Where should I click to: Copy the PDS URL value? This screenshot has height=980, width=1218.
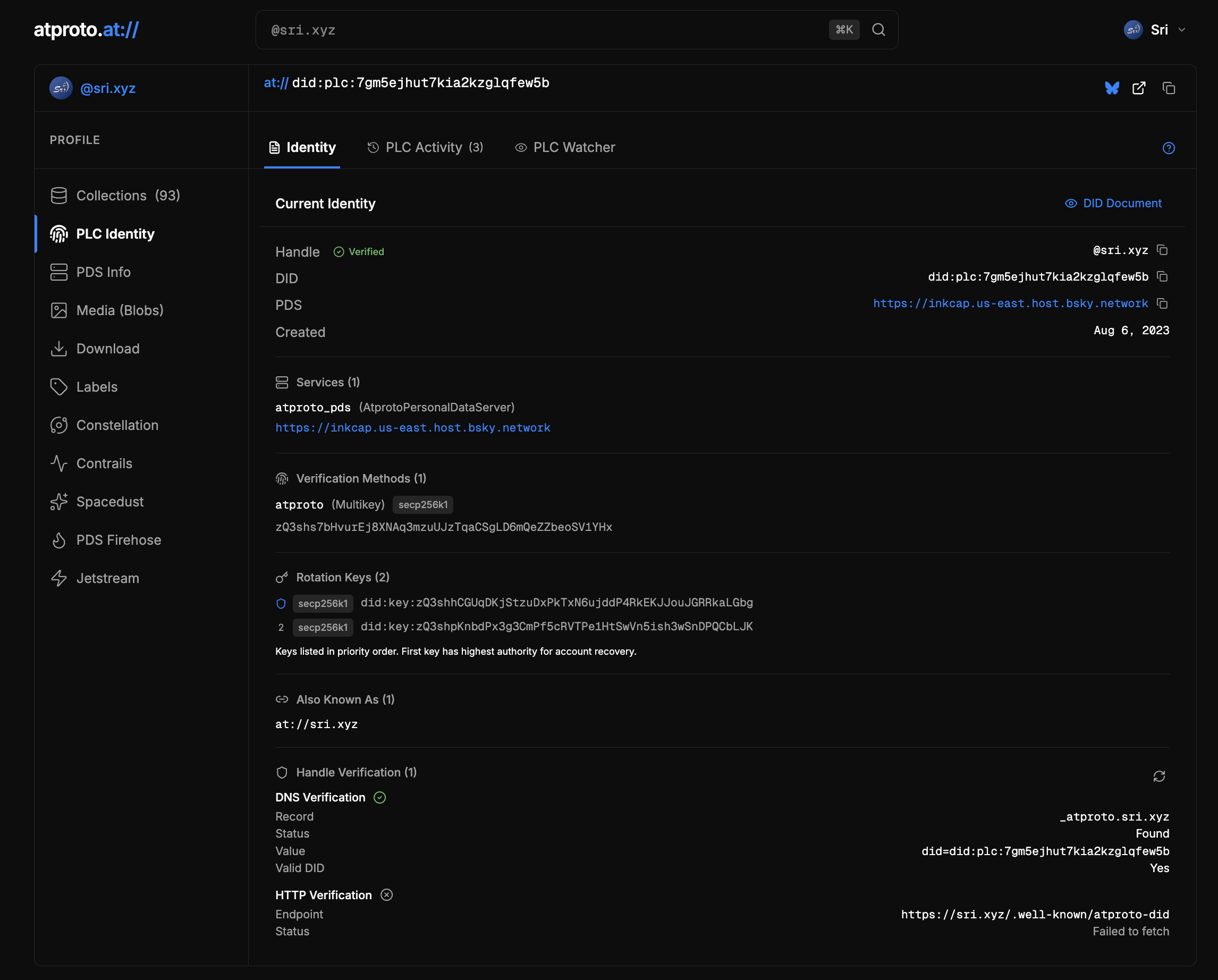tap(1162, 303)
